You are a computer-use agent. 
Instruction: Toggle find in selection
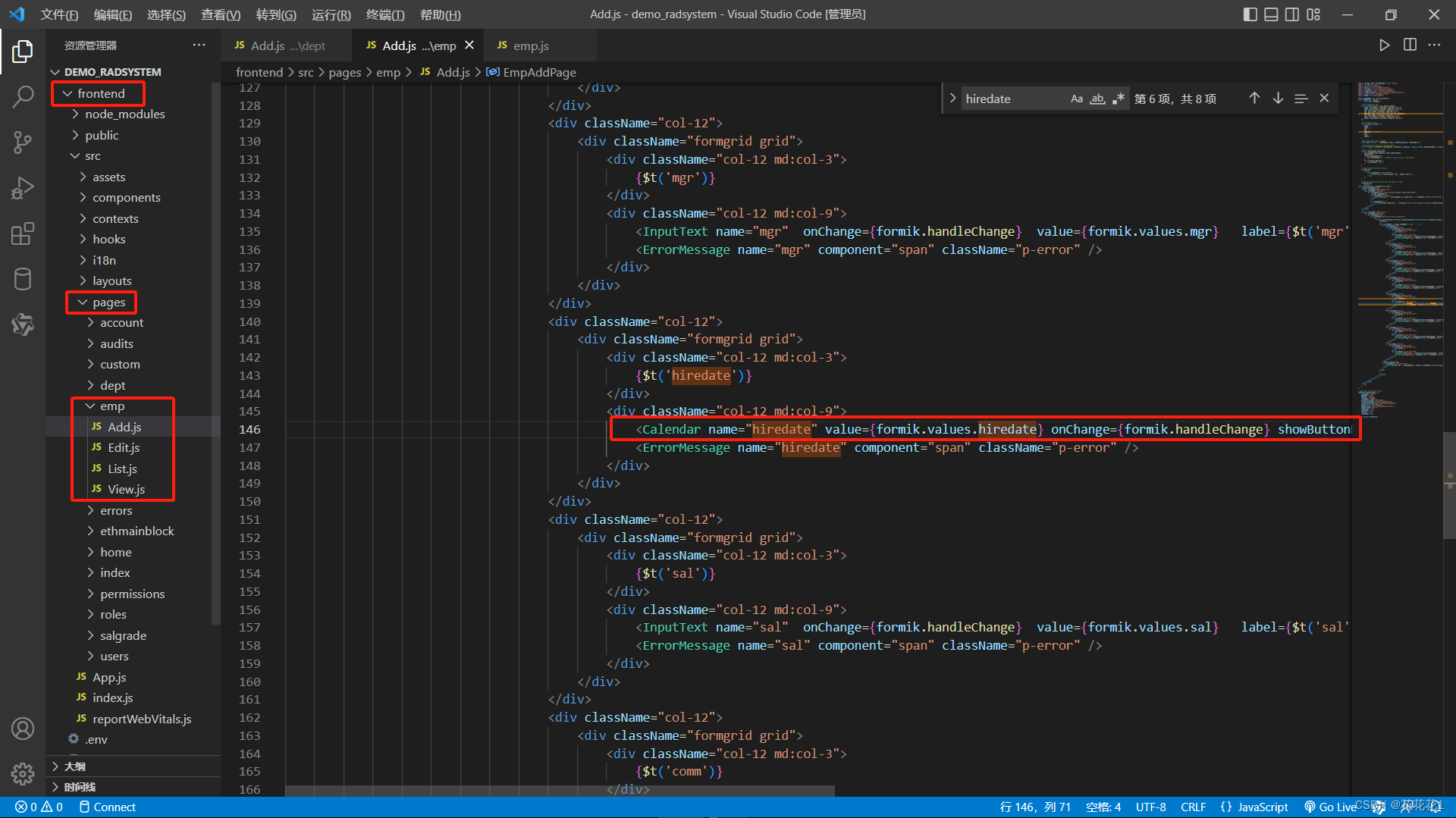(x=1301, y=99)
